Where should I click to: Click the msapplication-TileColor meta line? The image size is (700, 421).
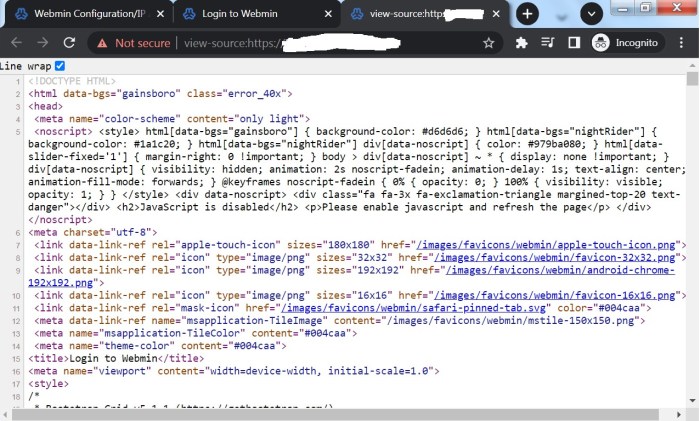point(195,333)
